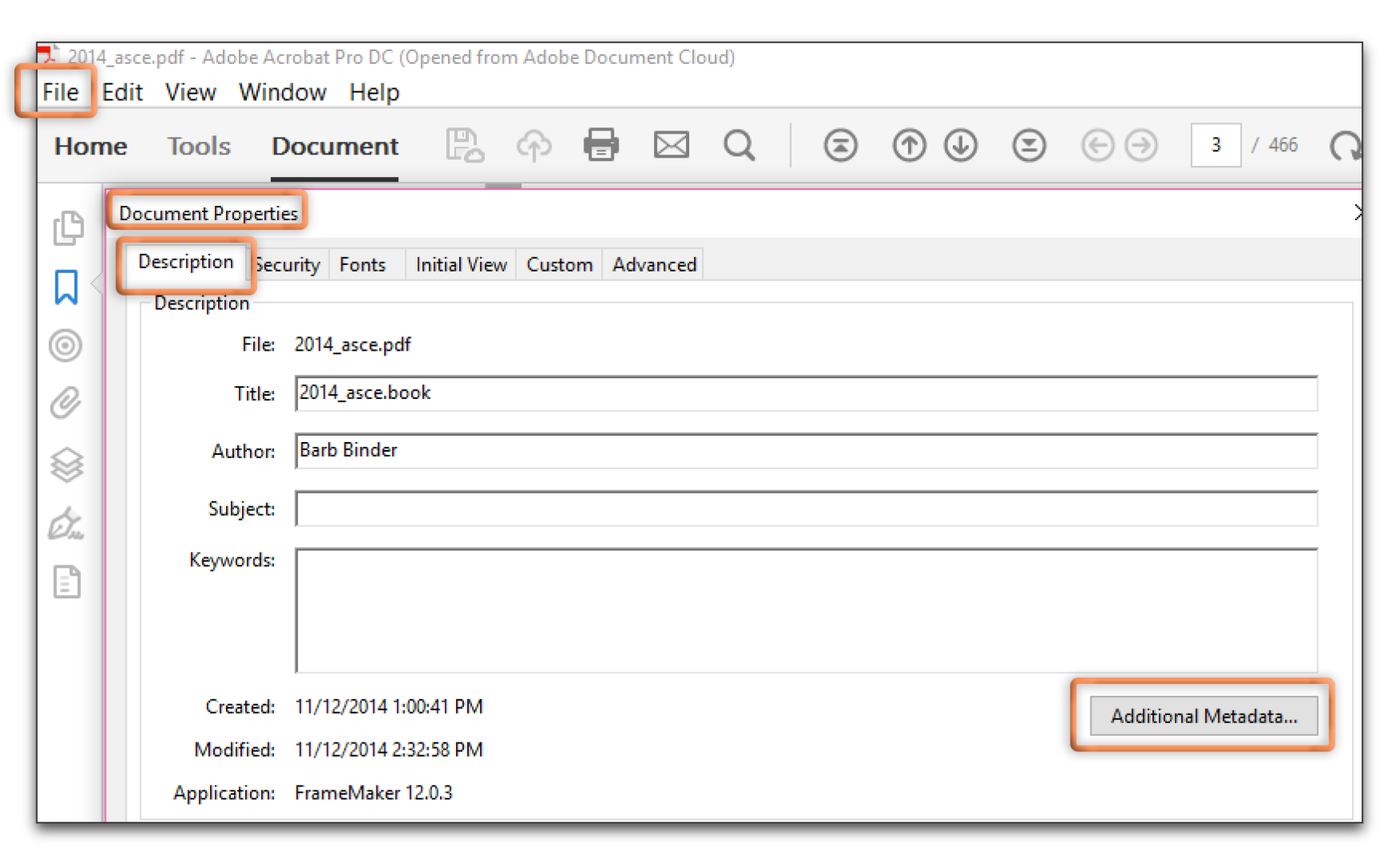Open the Bookmarks panel icon

(67, 287)
